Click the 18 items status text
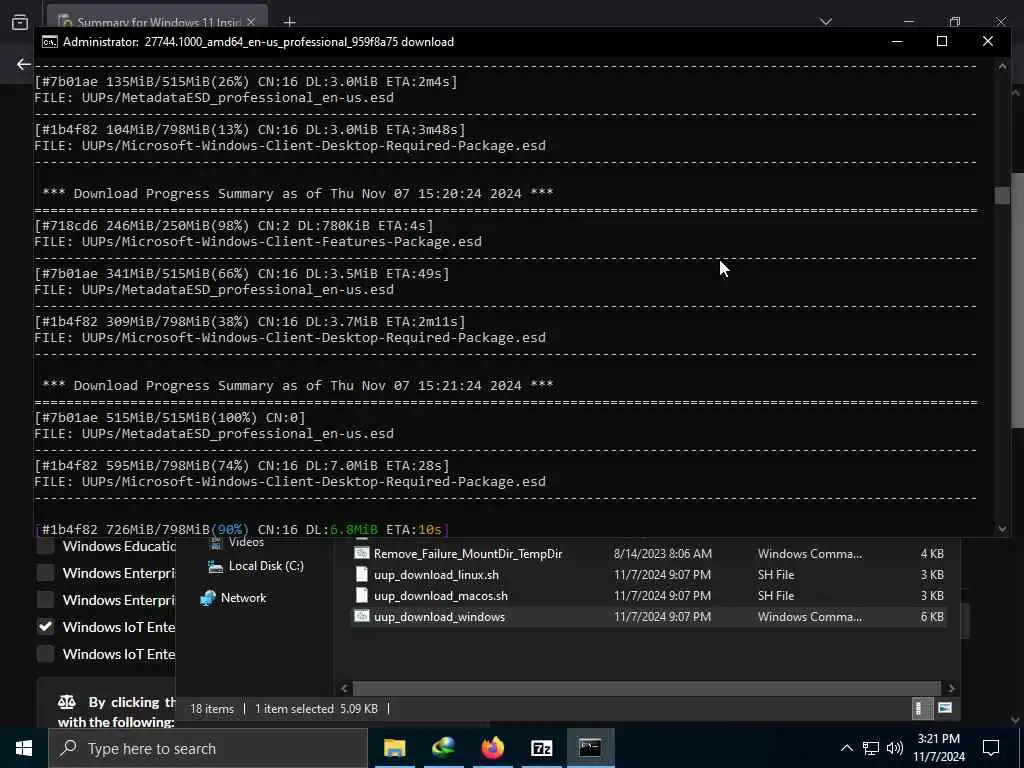1024x768 pixels. coord(212,709)
